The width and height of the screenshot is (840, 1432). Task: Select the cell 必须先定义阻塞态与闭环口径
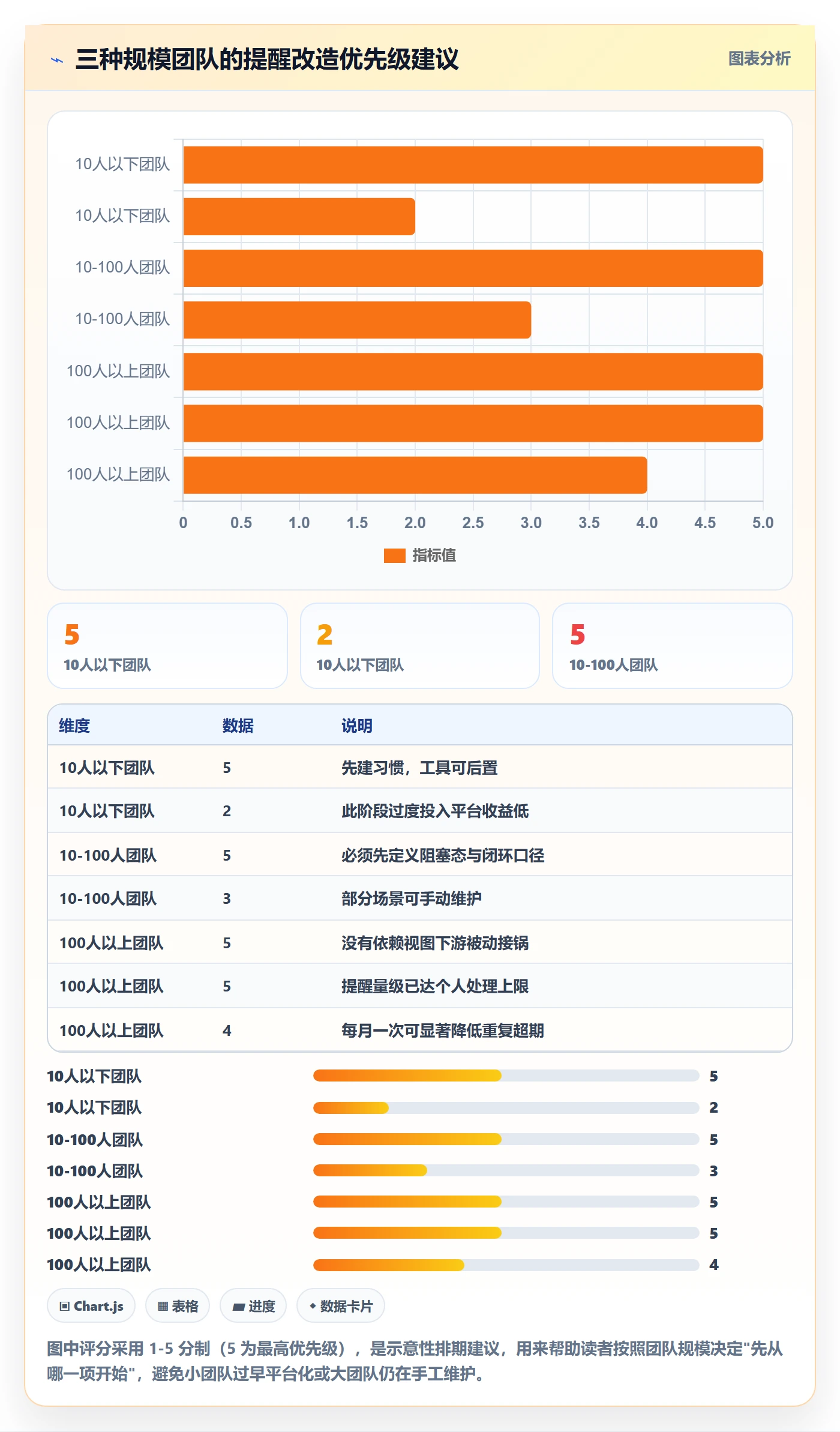[443, 855]
